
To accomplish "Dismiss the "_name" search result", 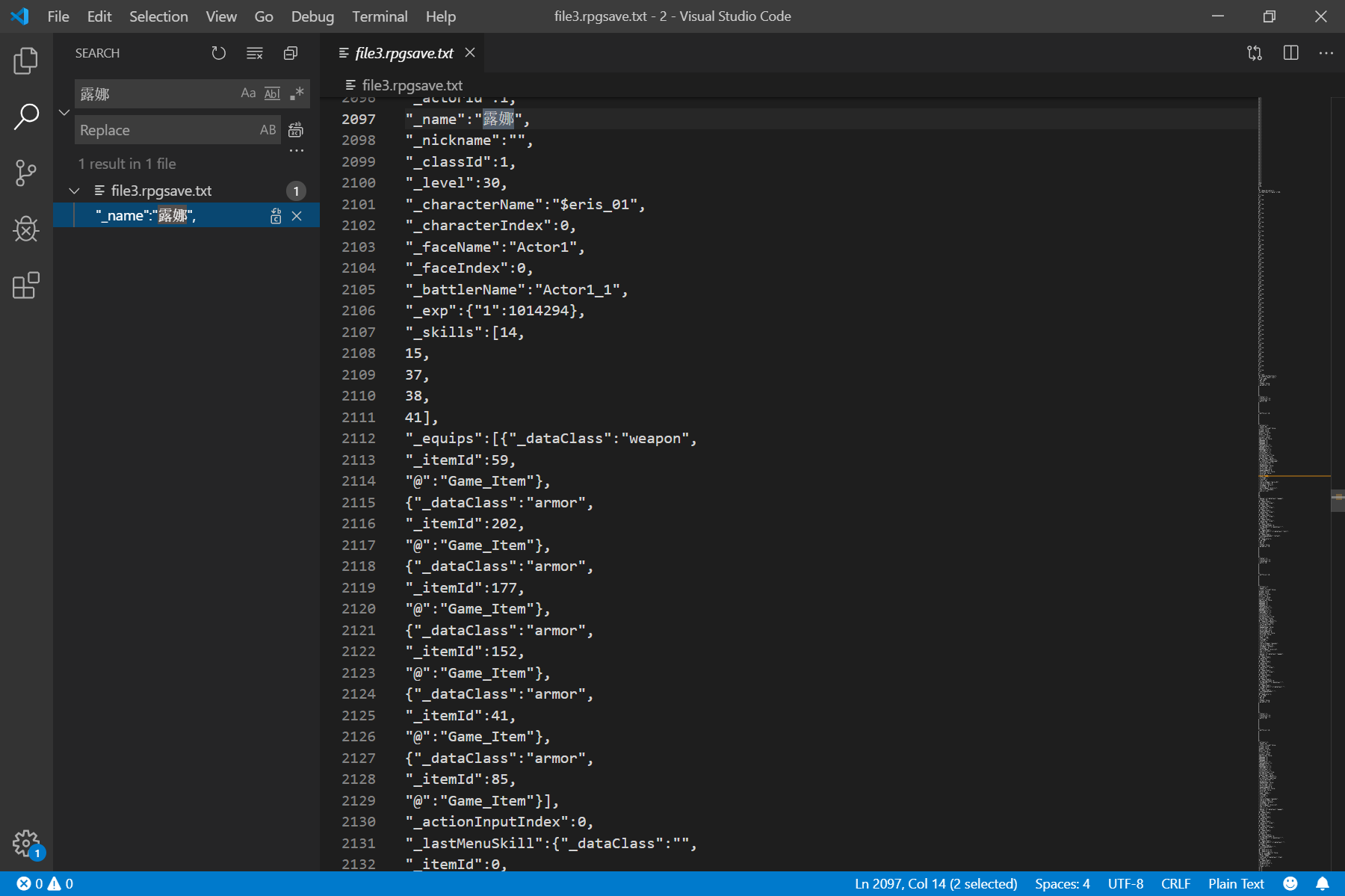I will pos(297,216).
